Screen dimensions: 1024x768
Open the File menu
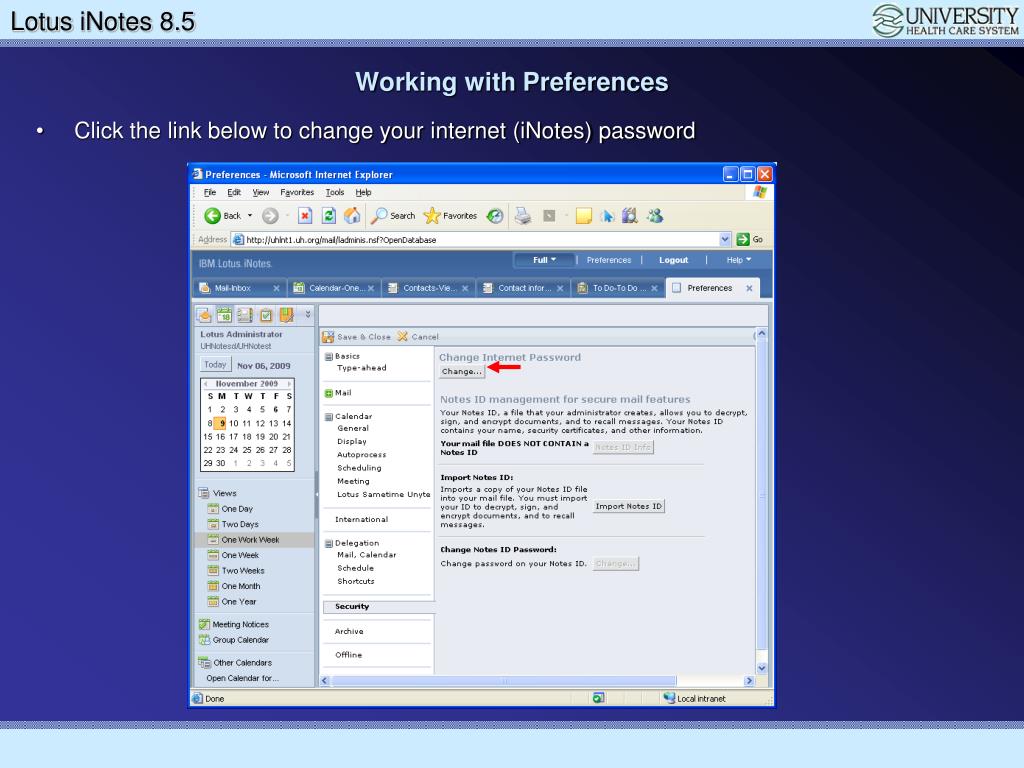(210, 193)
